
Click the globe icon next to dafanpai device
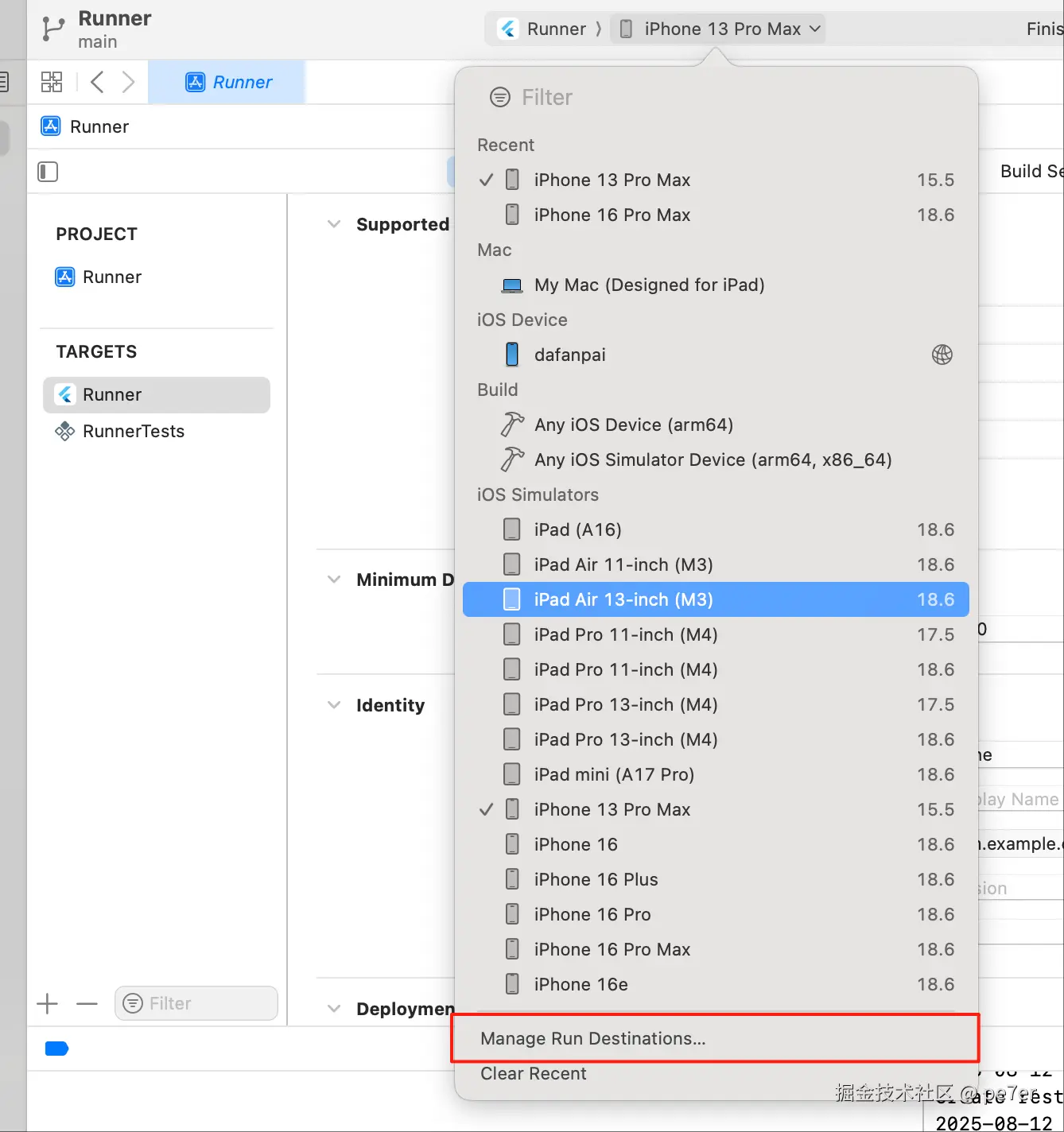point(942,355)
